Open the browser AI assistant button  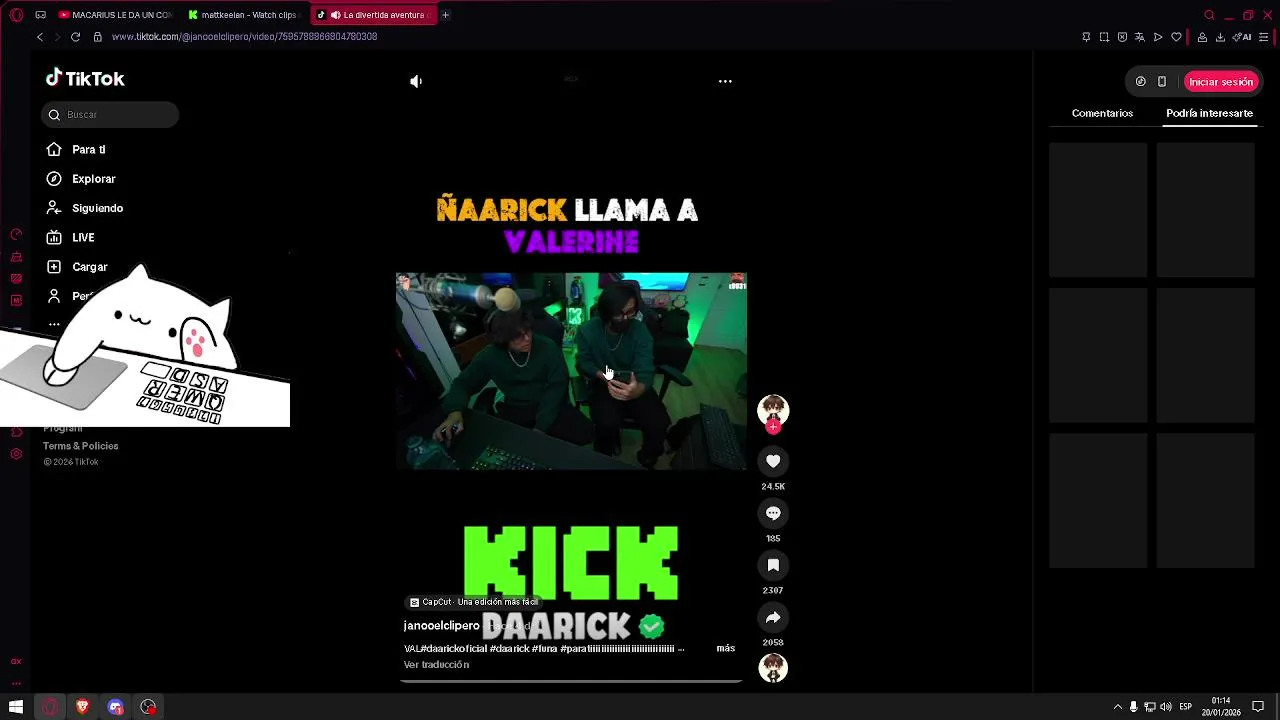[1243, 37]
